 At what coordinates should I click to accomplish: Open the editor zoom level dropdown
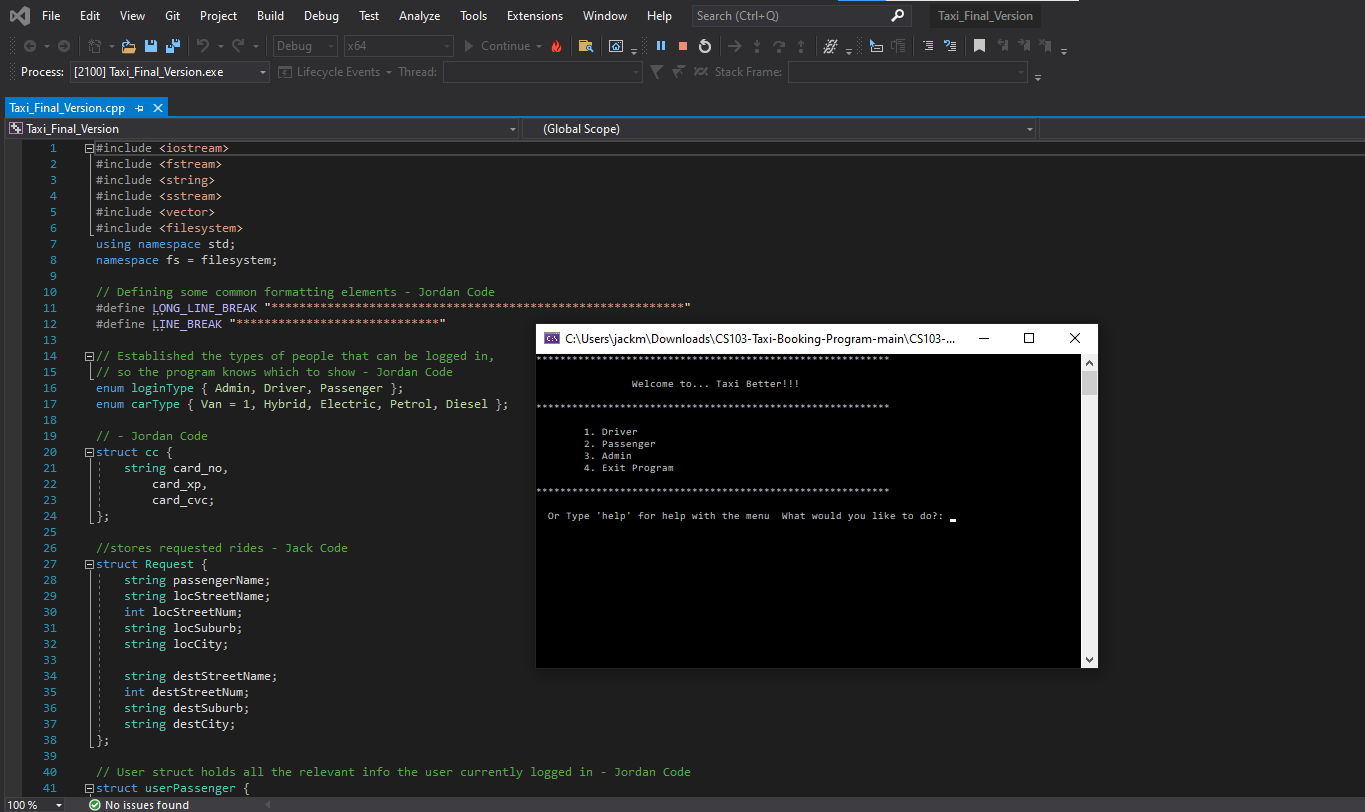point(58,805)
